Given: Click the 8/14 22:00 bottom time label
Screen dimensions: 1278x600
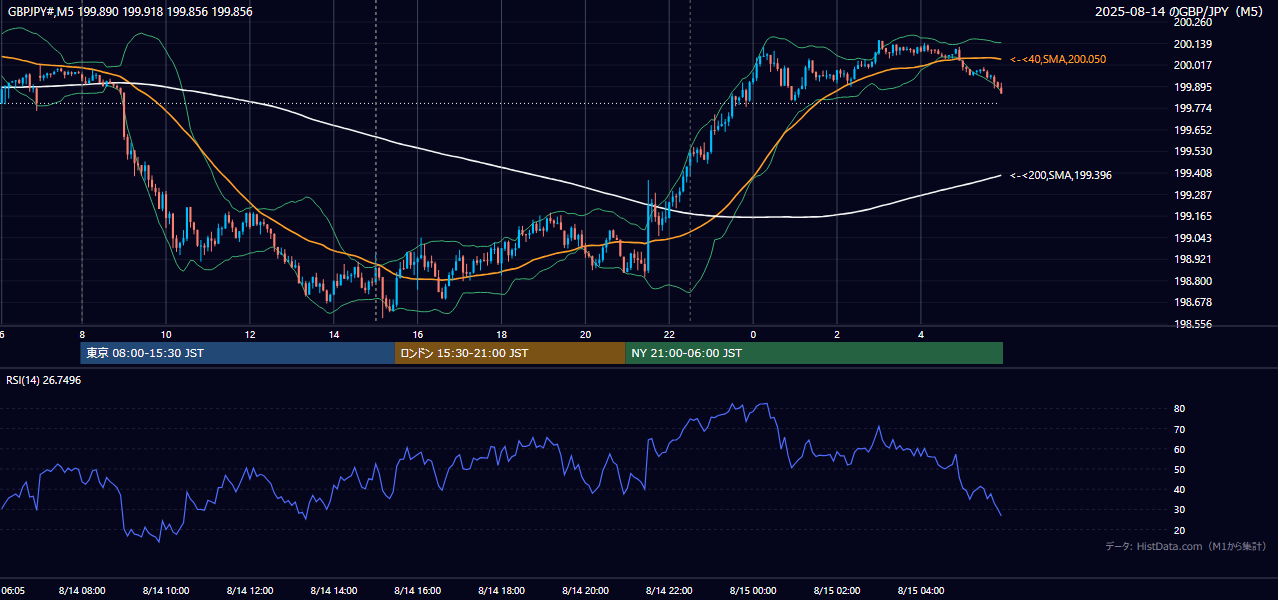Looking at the screenshot, I should 670,590.
